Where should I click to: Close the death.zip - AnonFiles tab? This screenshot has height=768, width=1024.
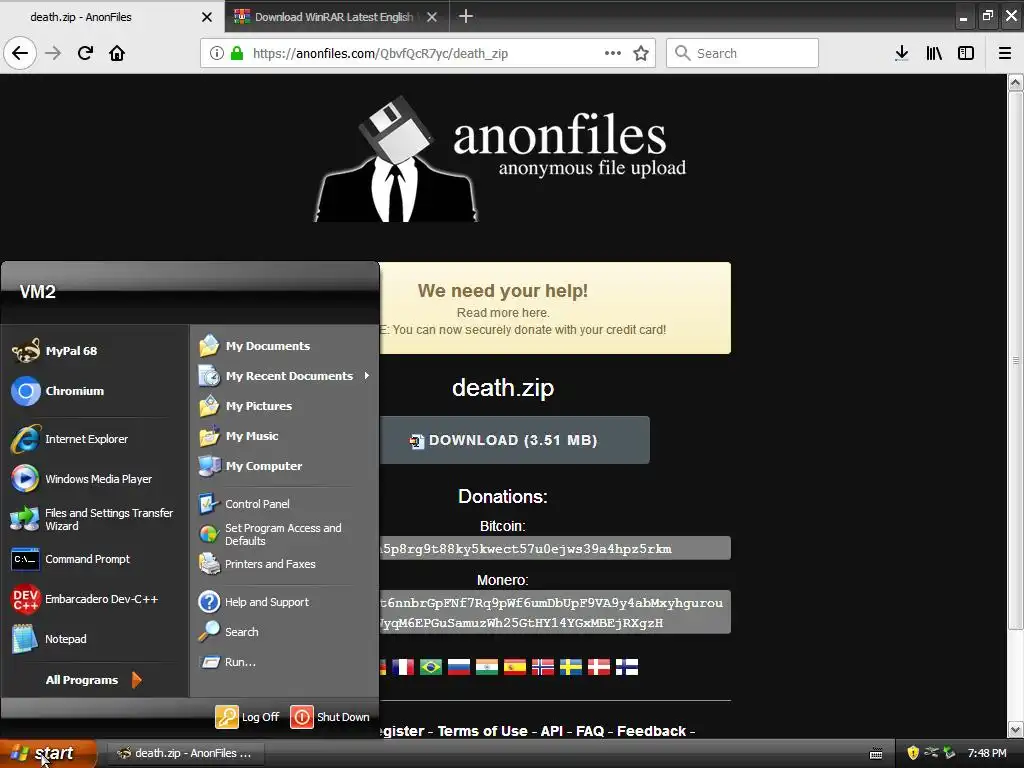[207, 17]
